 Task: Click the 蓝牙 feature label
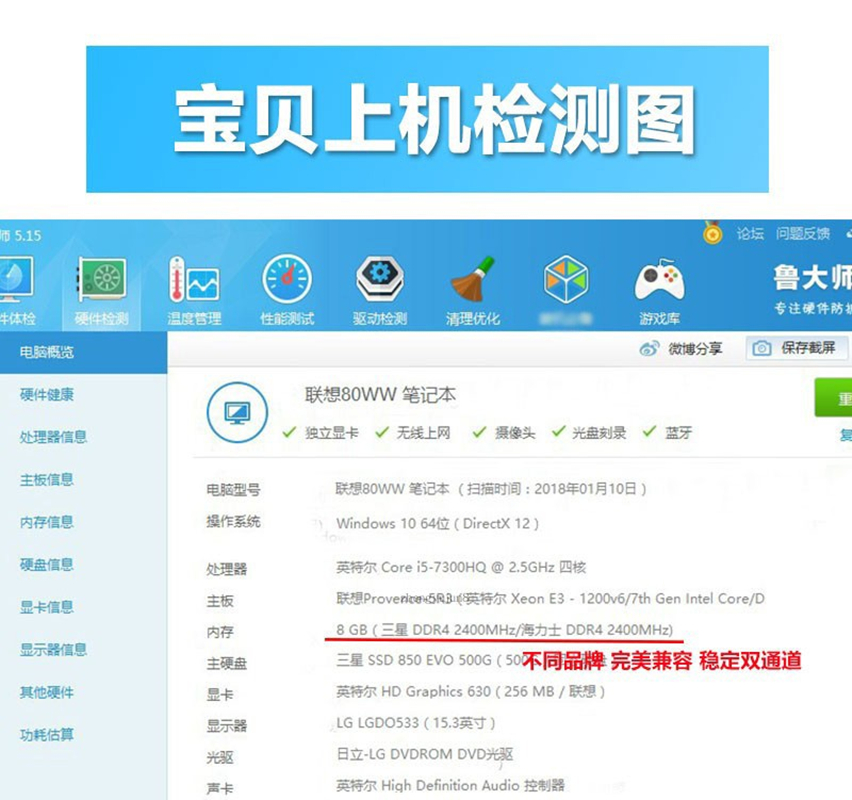pyautogui.click(x=679, y=433)
